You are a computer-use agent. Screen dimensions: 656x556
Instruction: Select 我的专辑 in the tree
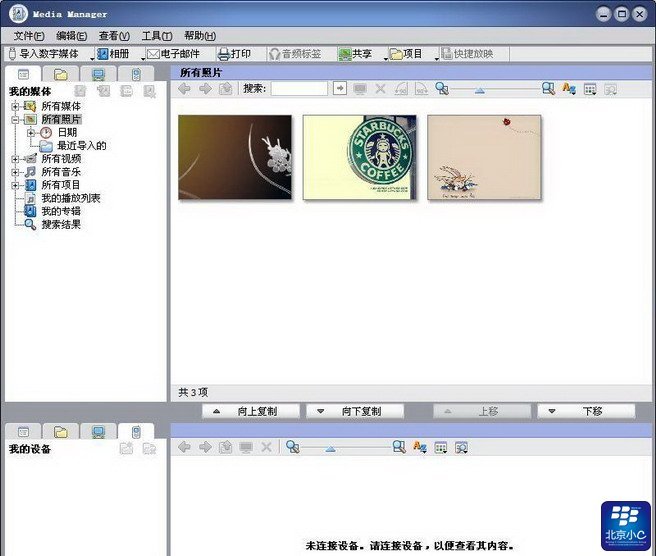[x=61, y=211]
